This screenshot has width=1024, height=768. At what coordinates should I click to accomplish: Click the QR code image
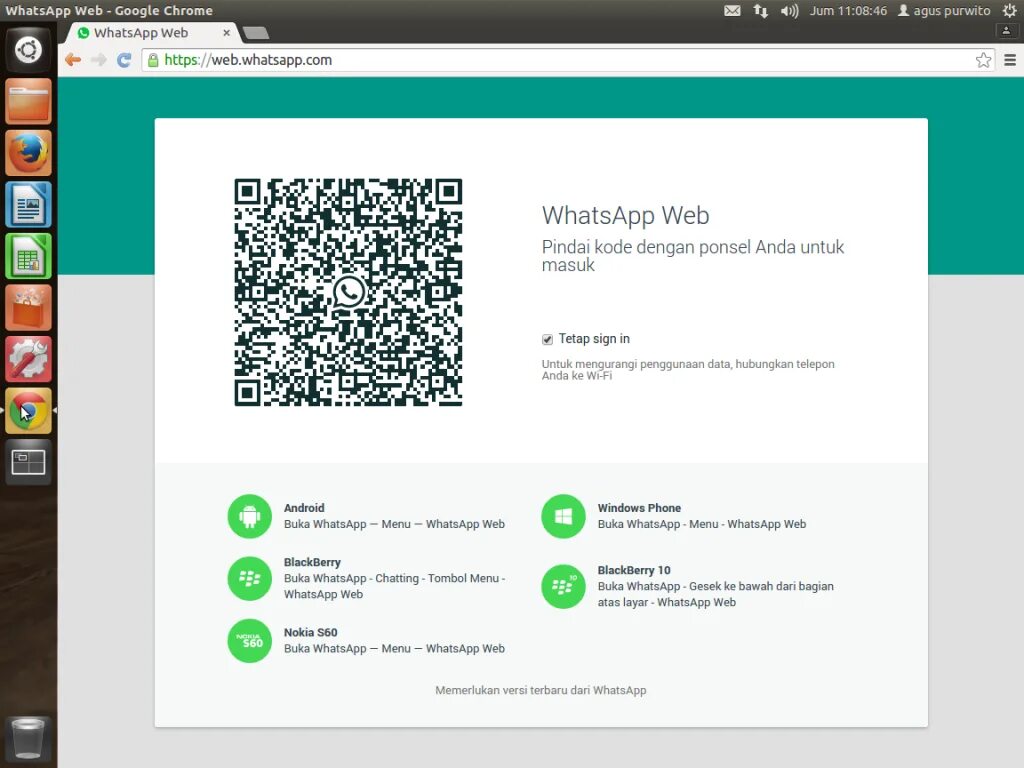coord(348,292)
